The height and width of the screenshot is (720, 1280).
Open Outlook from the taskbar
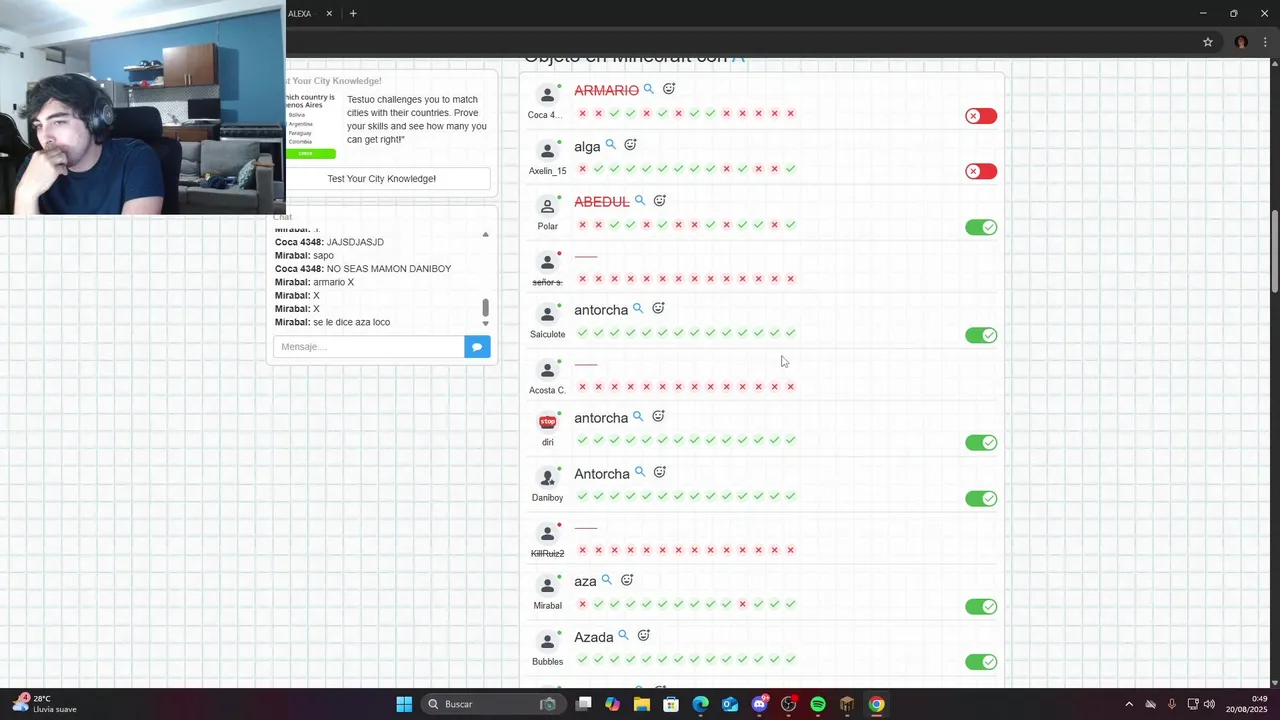coord(730,704)
